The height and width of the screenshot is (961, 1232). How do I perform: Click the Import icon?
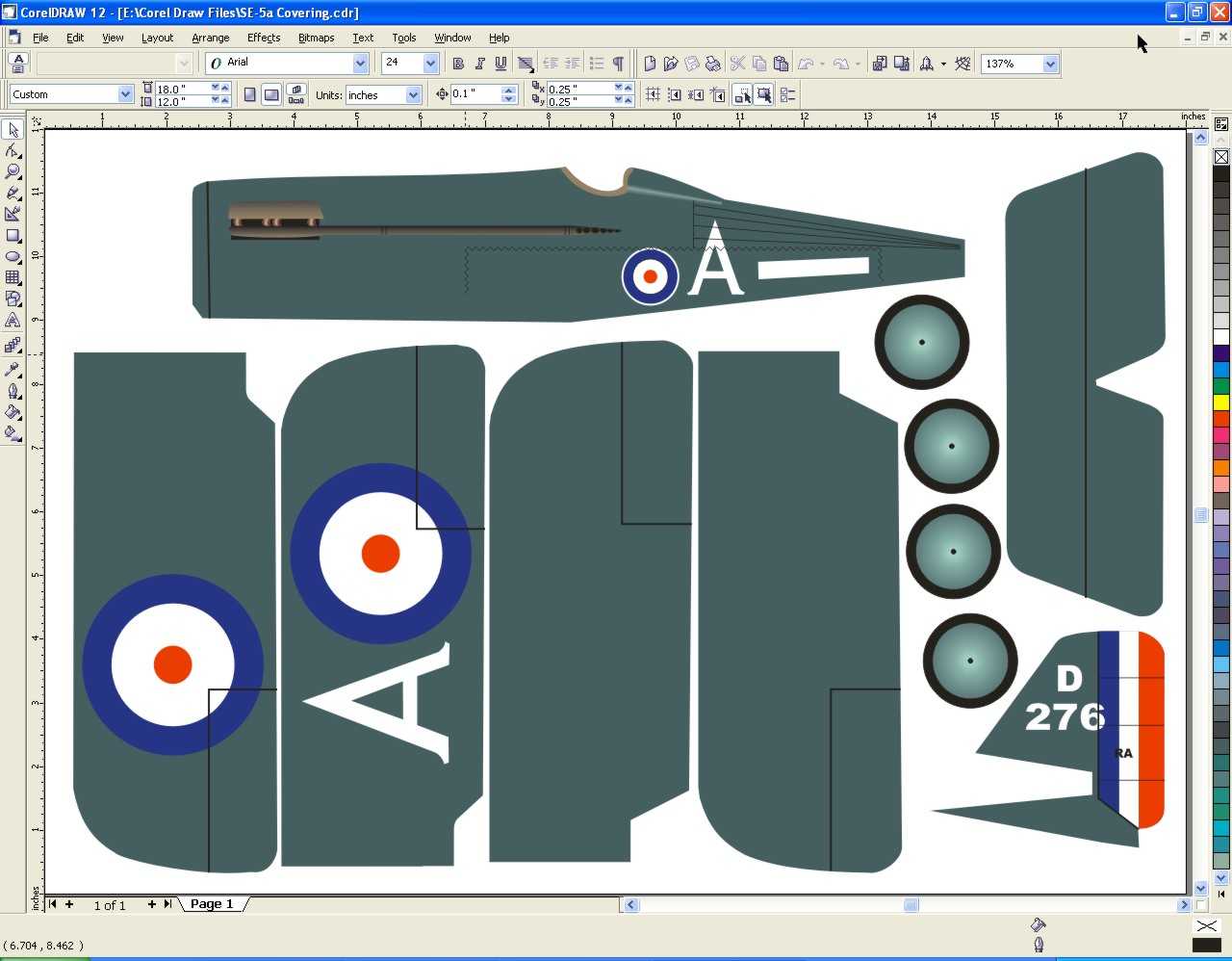pyautogui.click(x=880, y=64)
